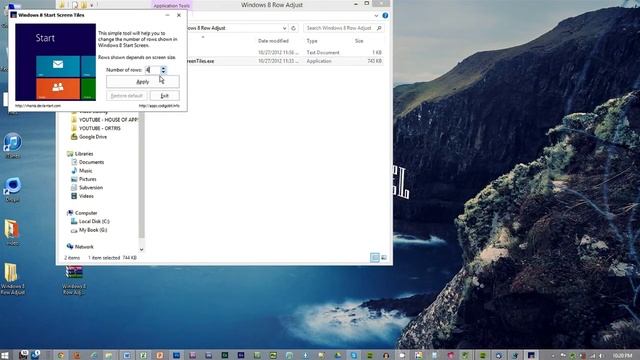Image resolution: width=640 pixels, height=360 pixels.
Task: Open My Book (G:) drive
Action: pos(93,230)
